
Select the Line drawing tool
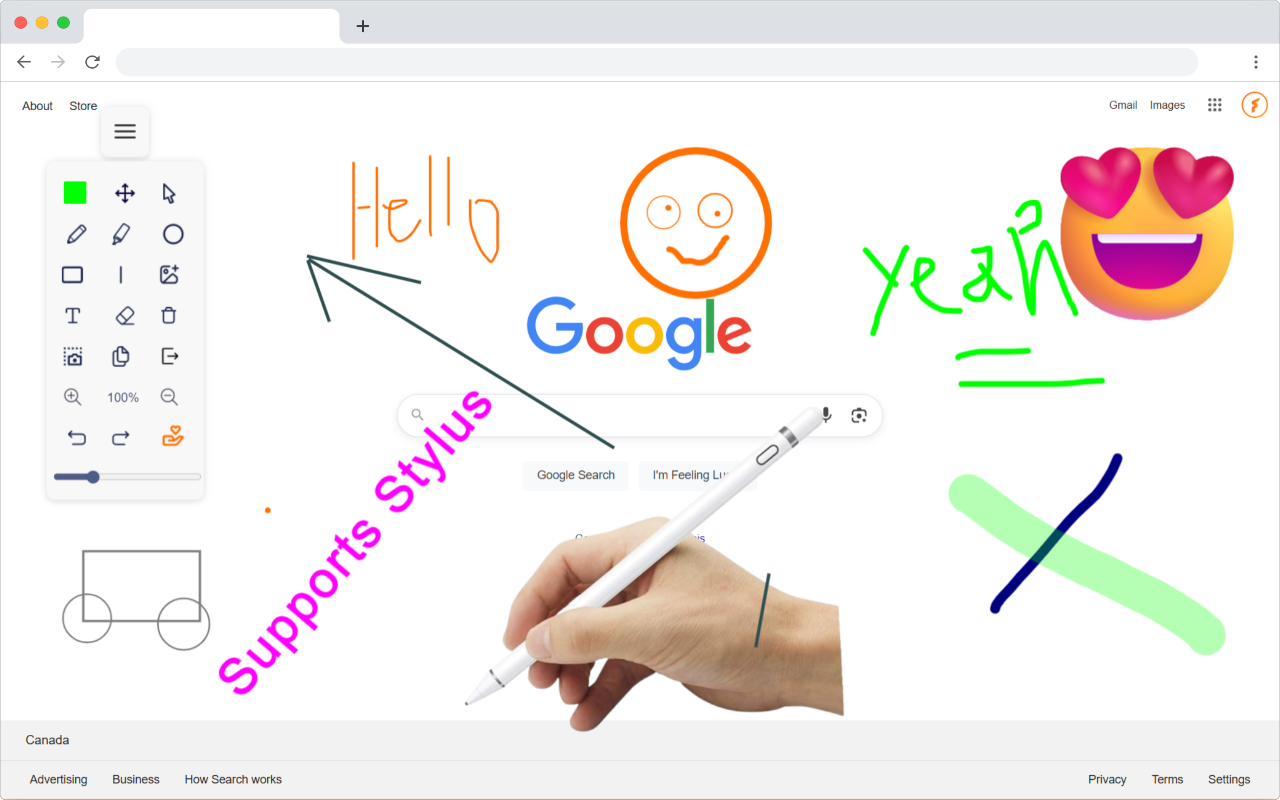coord(121,274)
